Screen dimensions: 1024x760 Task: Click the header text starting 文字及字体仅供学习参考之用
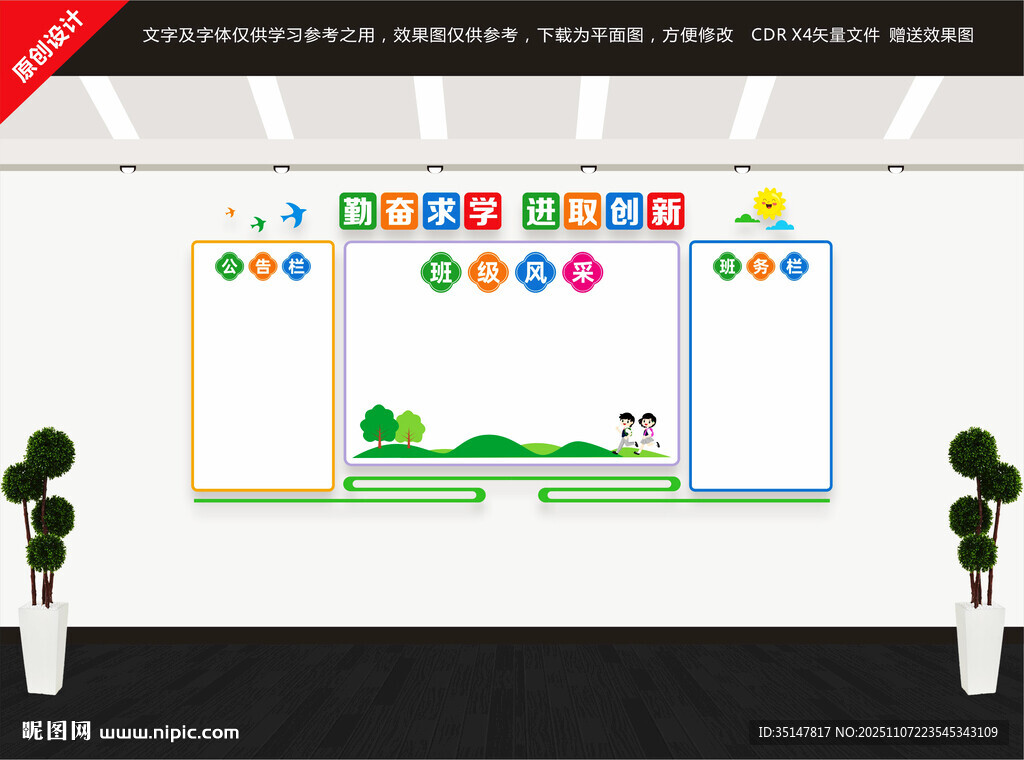click(438, 35)
